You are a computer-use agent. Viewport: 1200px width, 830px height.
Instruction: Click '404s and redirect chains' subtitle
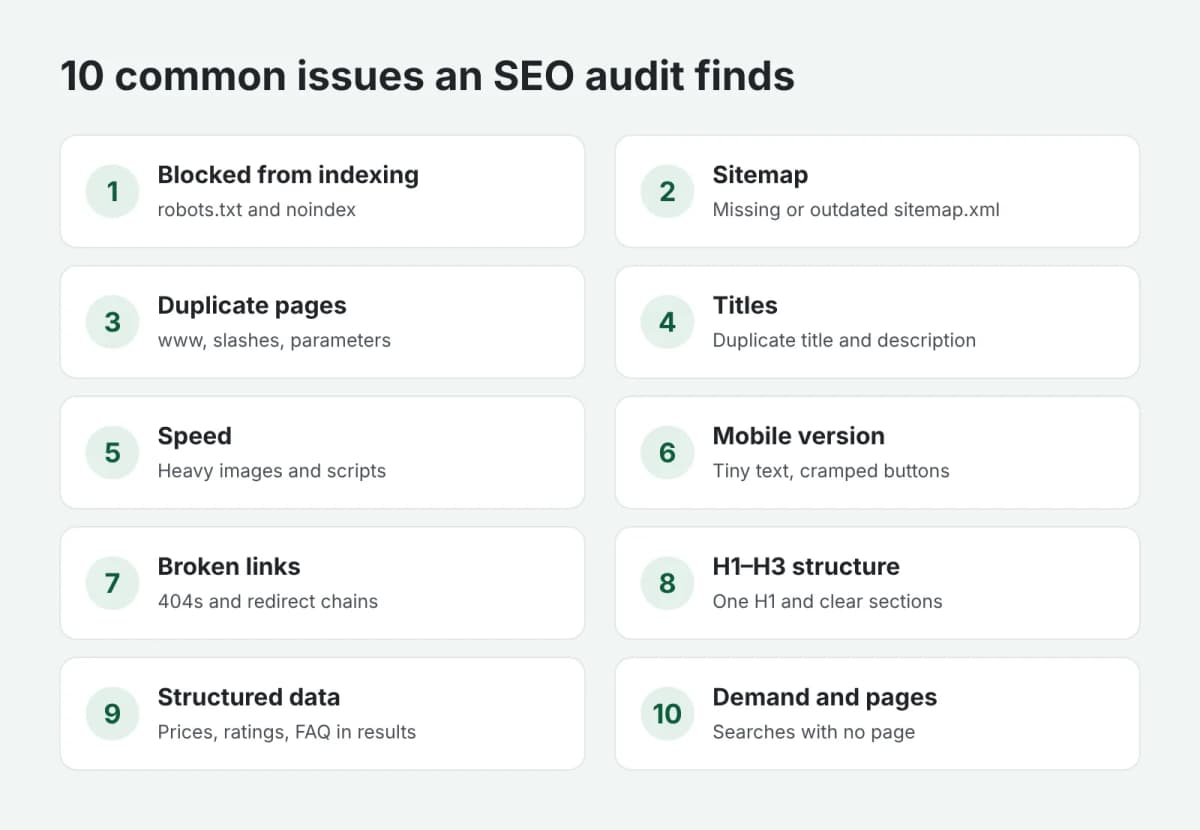tap(268, 601)
